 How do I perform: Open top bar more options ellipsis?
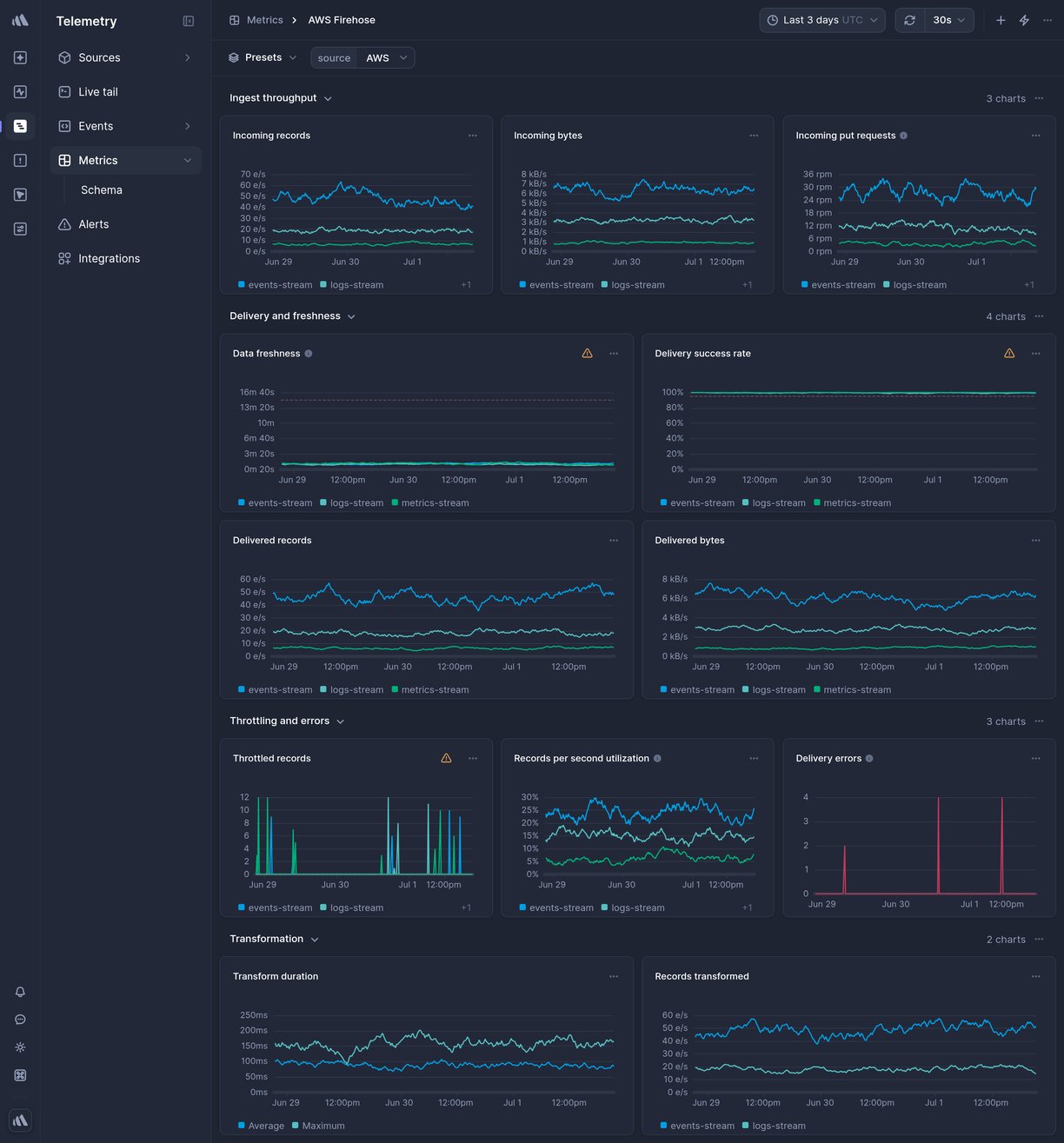point(1047,20)
